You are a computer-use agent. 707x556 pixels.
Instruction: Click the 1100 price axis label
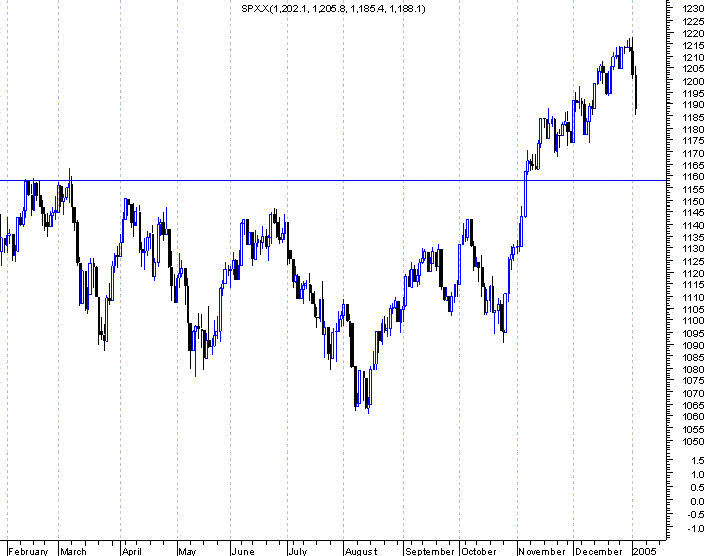pos(693,321)
